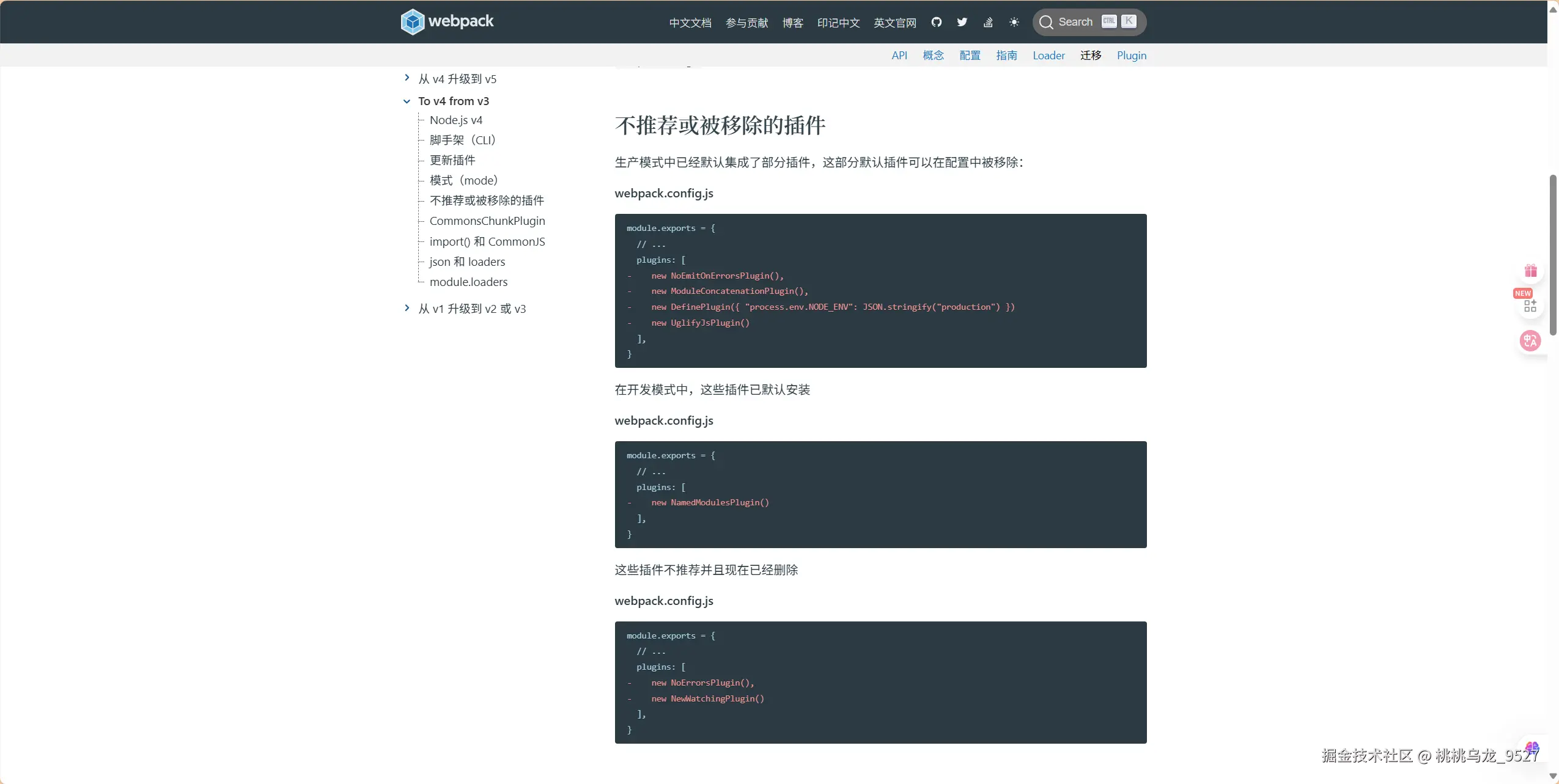This screenshot has height=784, width=1559.
Task: Toggle the sun light/dark theme switch
Action: pos(1014,22)
